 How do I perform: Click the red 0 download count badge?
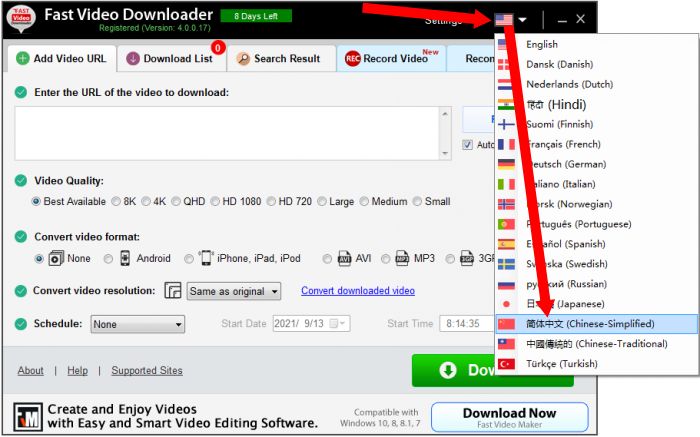[x=218, y=47]
